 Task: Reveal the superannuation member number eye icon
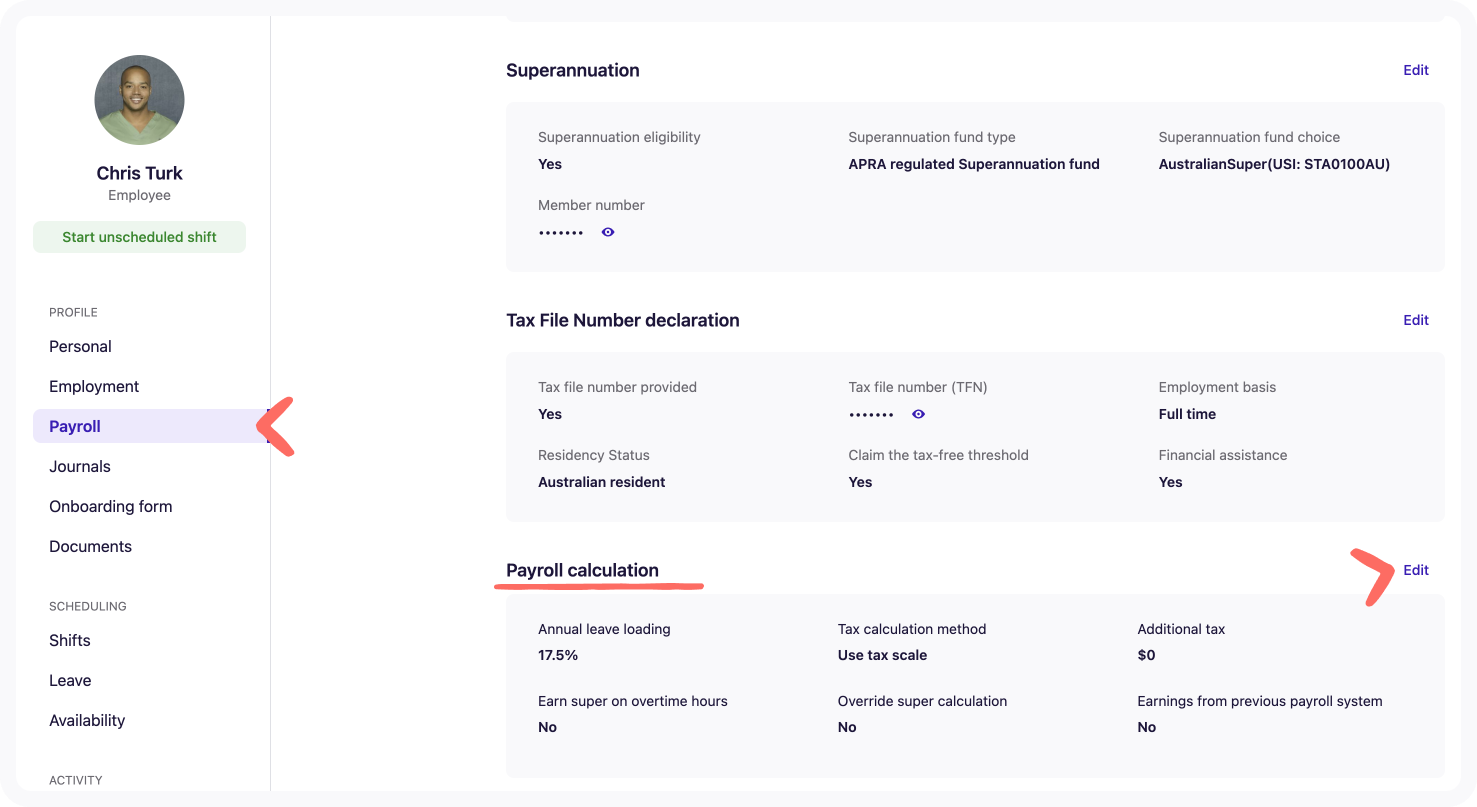click(608, 232)
